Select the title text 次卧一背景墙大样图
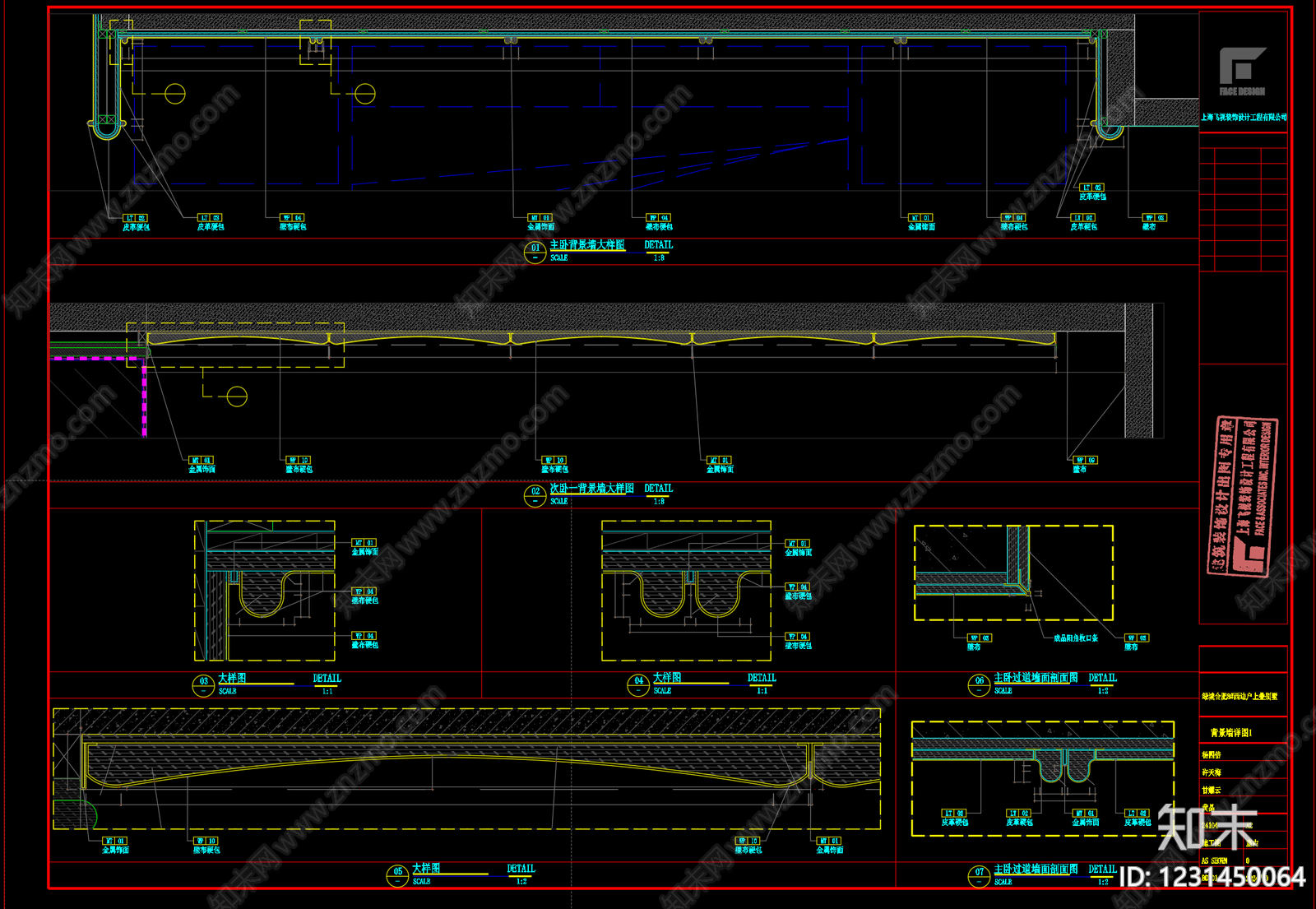 click(x=592, y=489)
